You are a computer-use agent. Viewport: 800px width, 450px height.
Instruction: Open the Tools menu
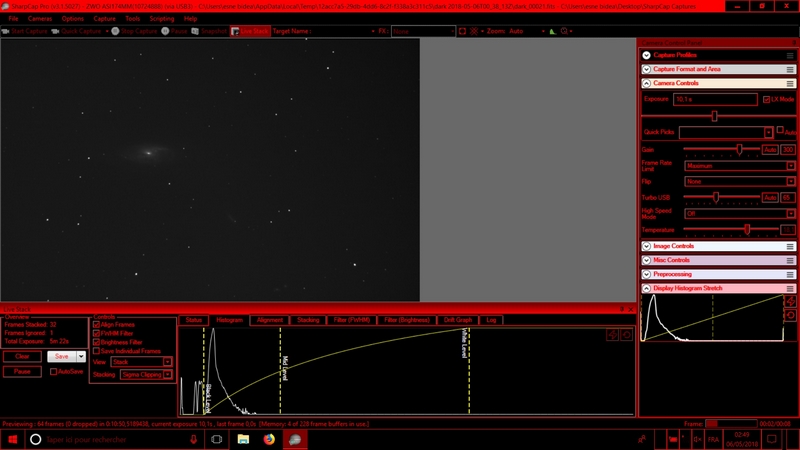click(132, 18)
